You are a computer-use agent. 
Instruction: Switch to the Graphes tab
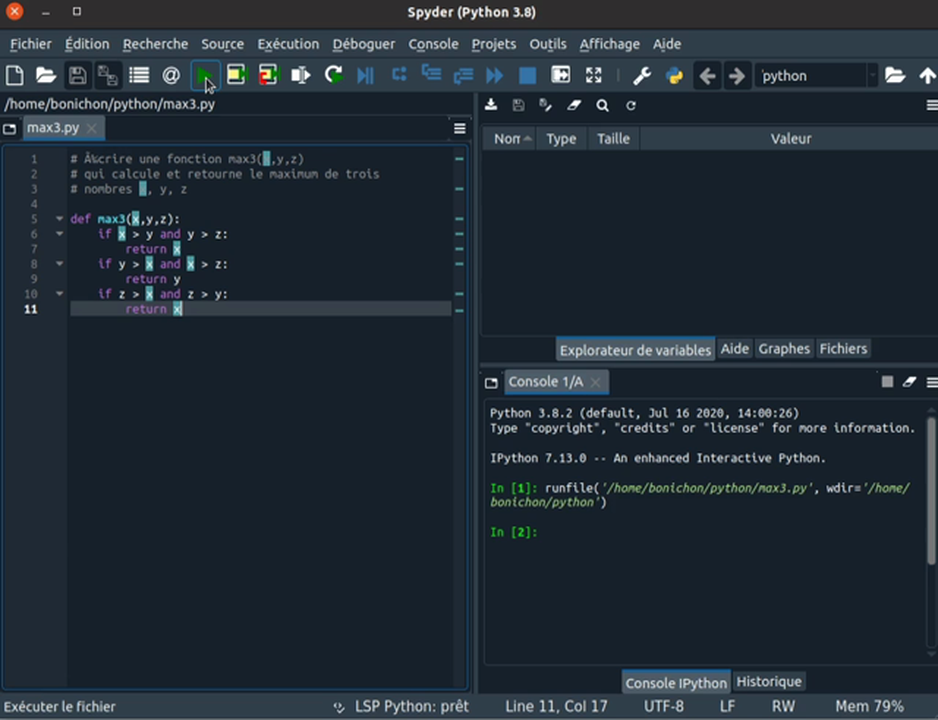[784, 349]
